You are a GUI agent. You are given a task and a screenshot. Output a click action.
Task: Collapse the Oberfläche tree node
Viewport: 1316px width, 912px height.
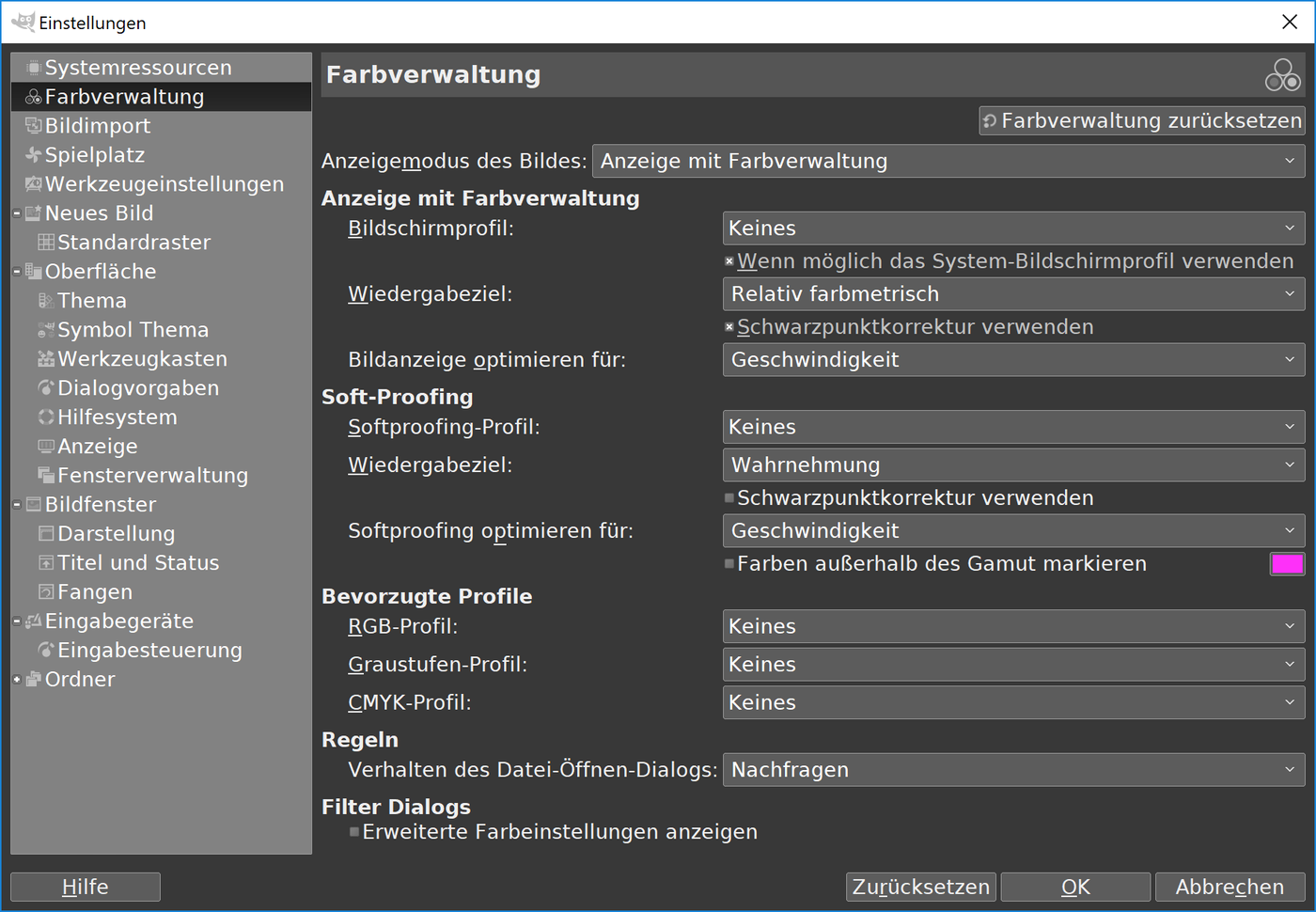[17, 272]
